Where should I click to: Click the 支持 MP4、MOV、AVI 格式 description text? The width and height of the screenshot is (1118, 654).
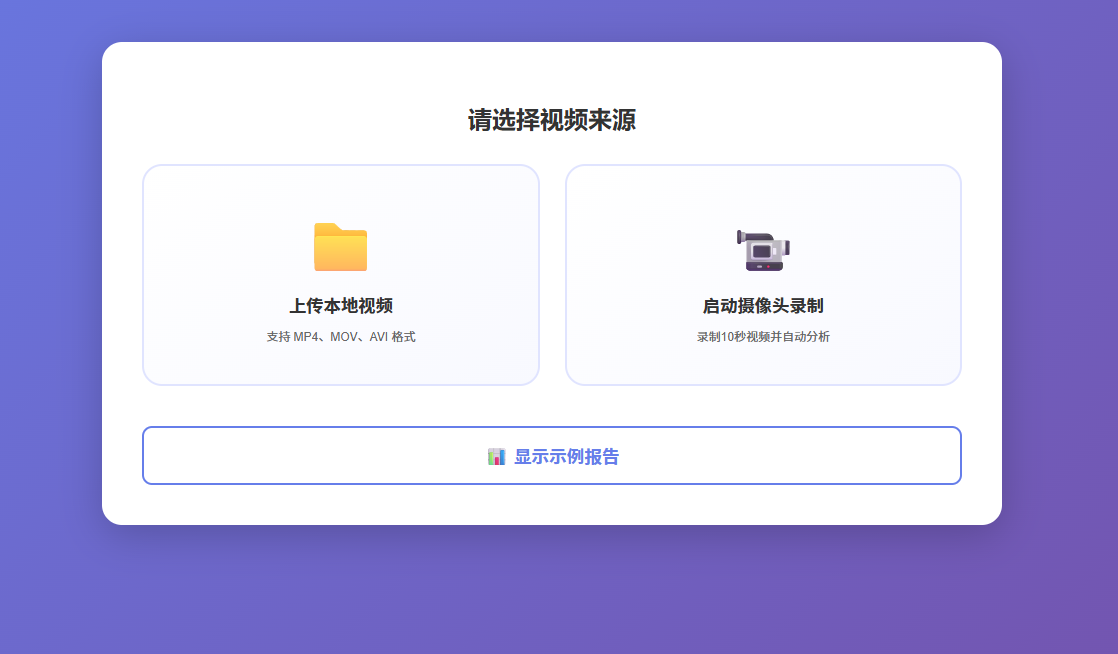pyautogui.click(x=340, y=337)
